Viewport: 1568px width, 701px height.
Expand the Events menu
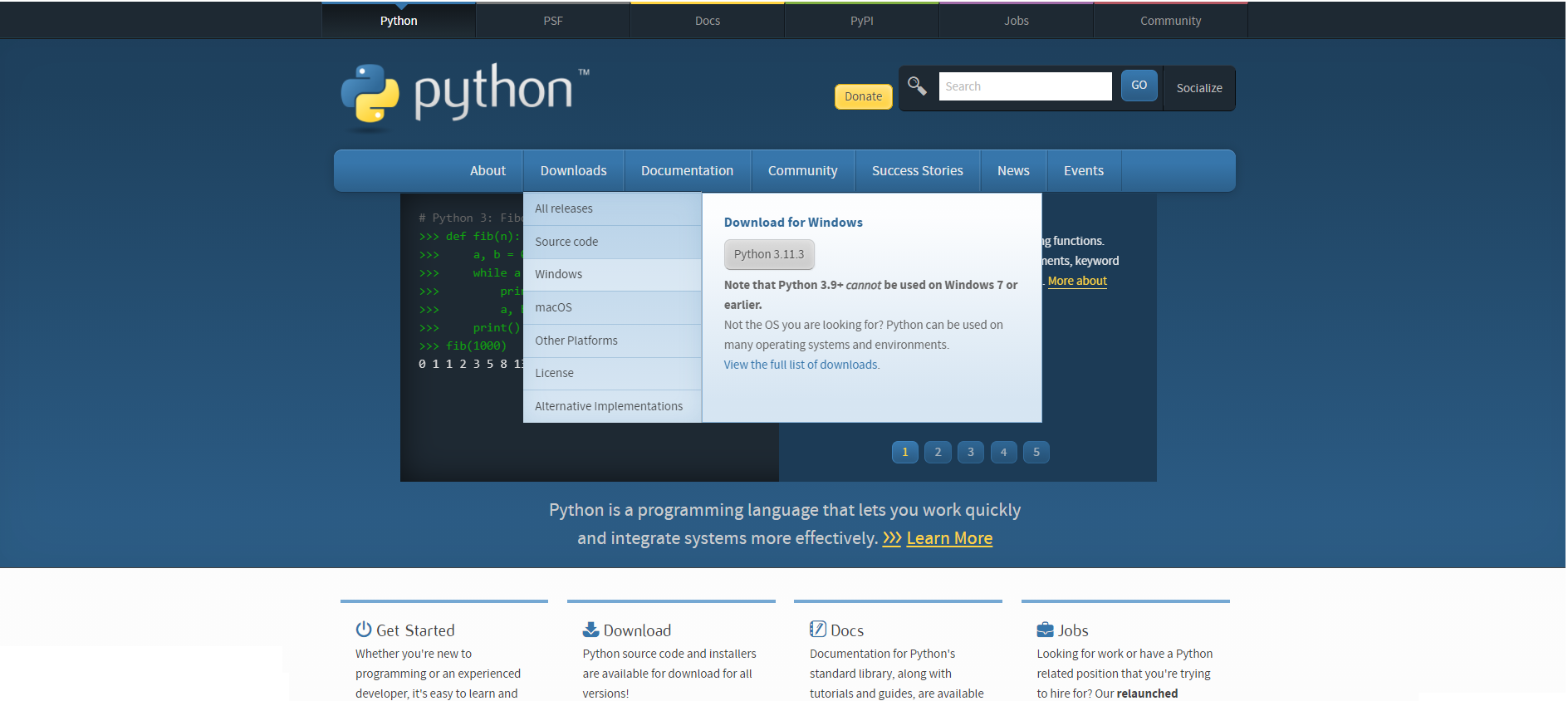coord(1084,170)
